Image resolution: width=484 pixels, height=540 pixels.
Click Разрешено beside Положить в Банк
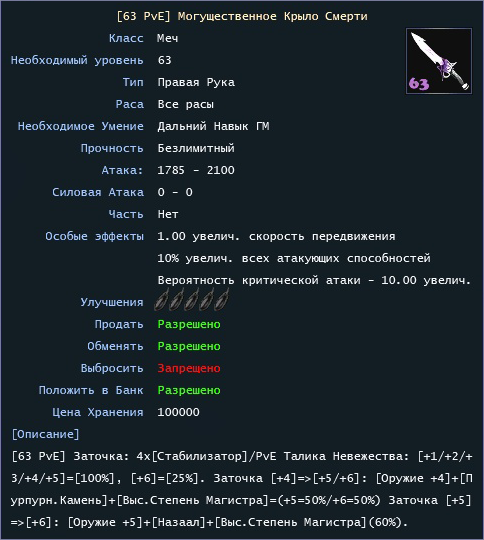(189, 390)
